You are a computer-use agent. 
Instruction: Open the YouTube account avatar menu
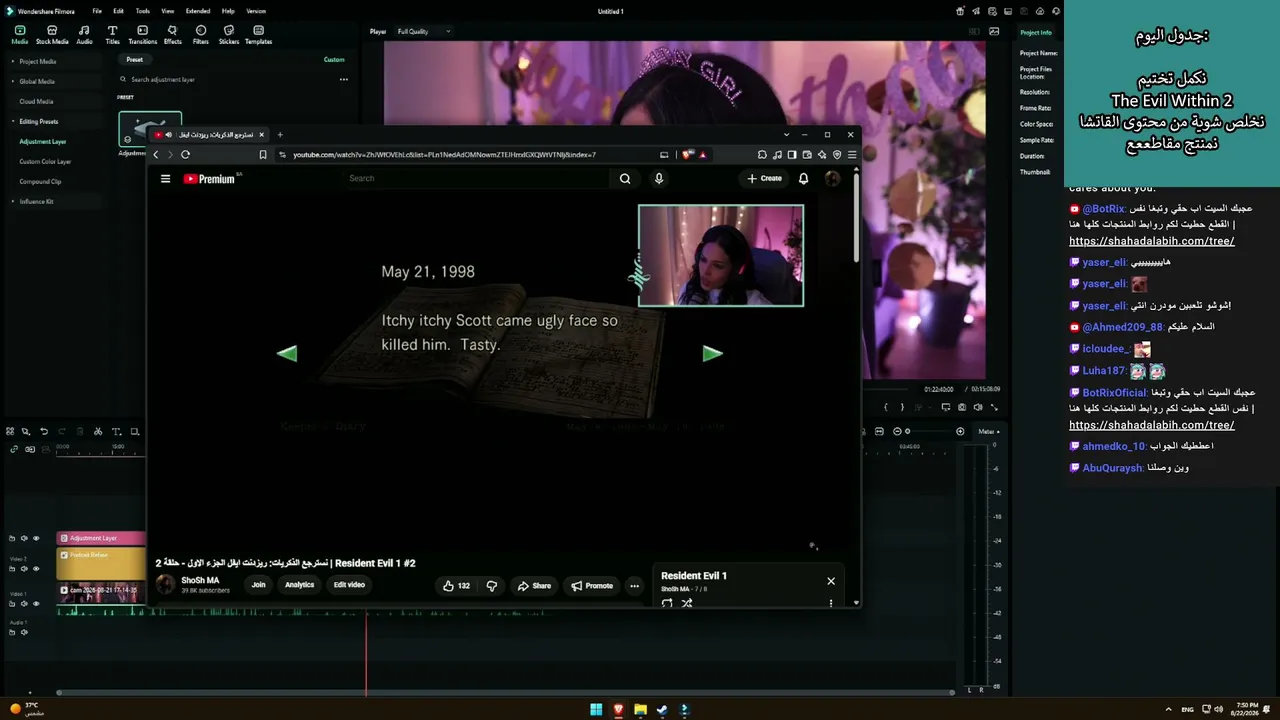[x=832, y=178]
